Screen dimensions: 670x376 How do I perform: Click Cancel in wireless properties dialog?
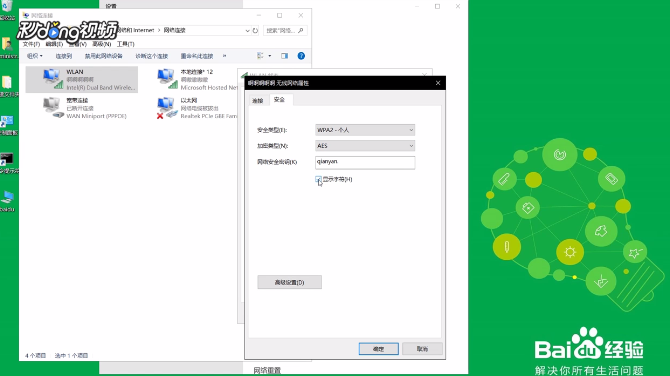coord(422,349)
